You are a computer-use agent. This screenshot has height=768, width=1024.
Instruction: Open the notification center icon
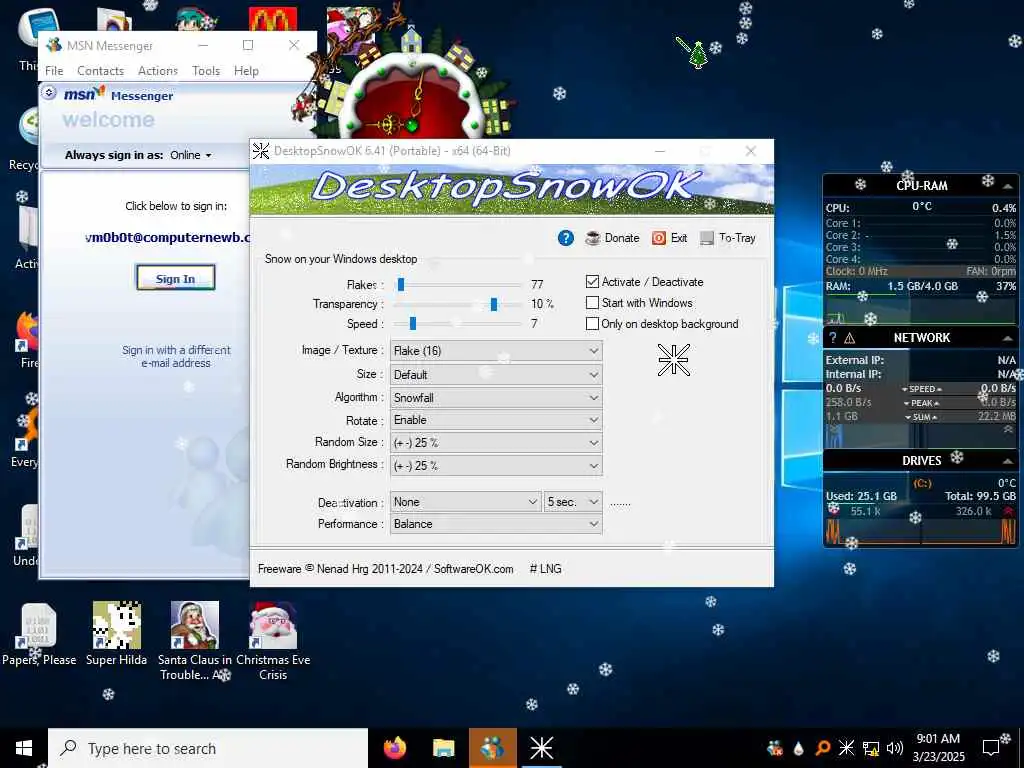tap(991, 748)
